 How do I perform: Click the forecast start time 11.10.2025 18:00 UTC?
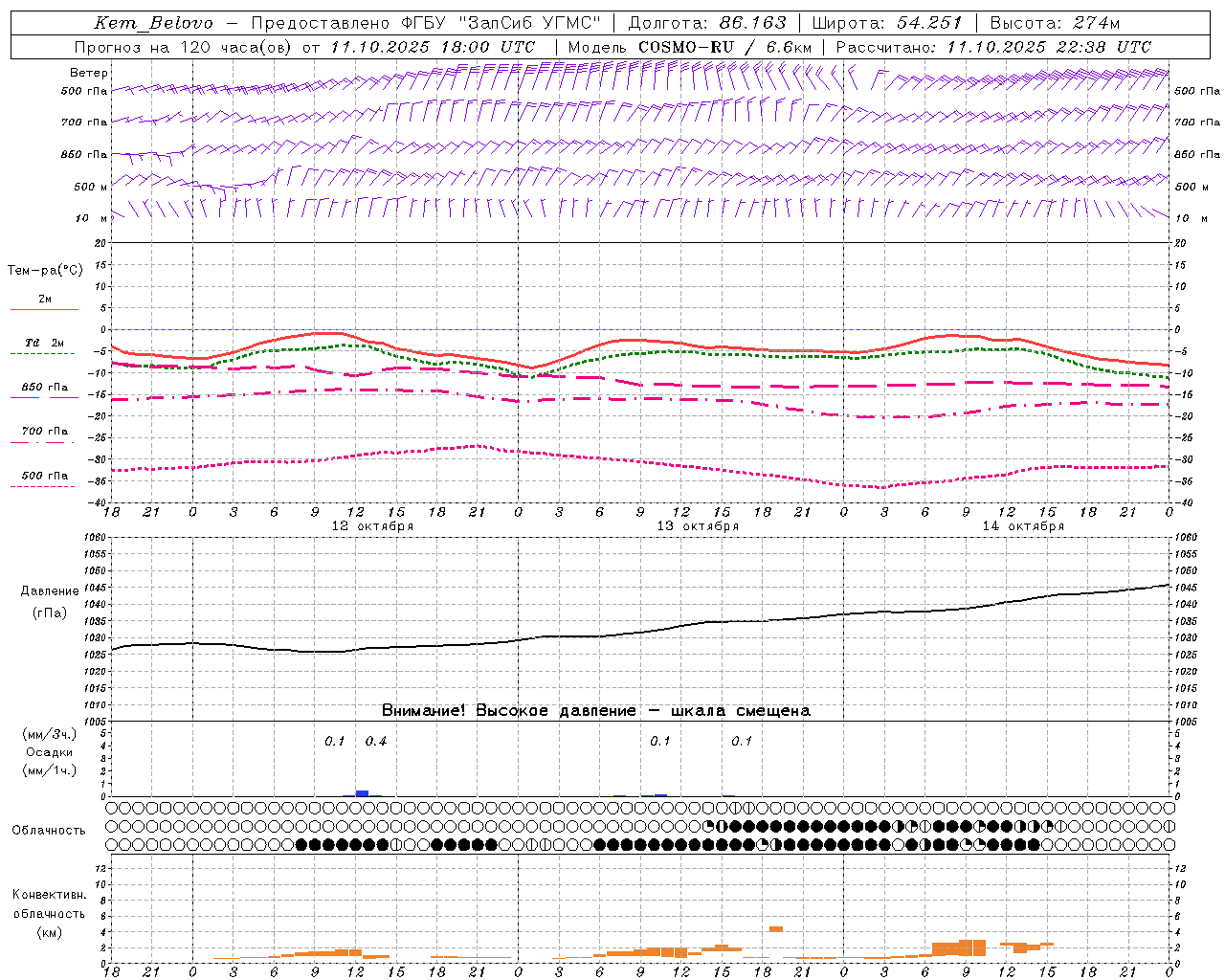pos(433,47)
